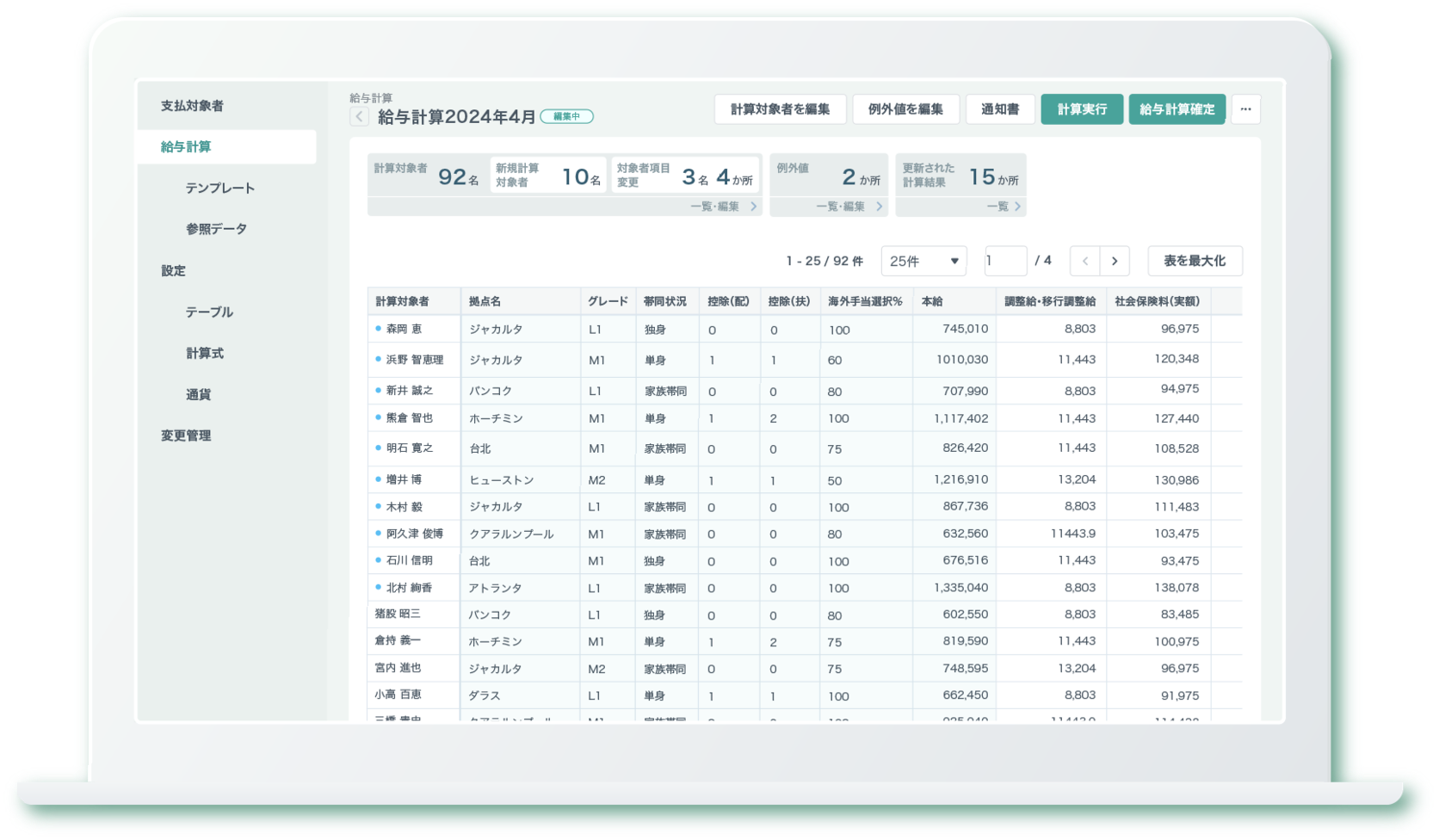
Task: Go to the previous table page
Action: [x=1085, y=261]
